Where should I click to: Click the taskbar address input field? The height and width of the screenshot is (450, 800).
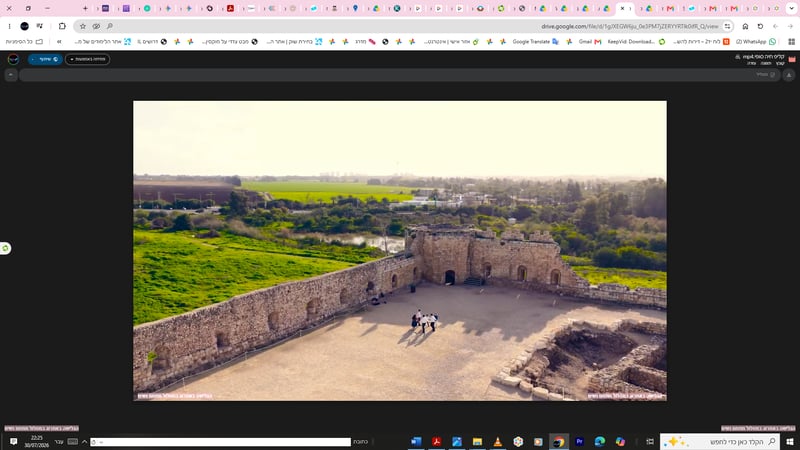pyautogui.click(x=221, y=442)
